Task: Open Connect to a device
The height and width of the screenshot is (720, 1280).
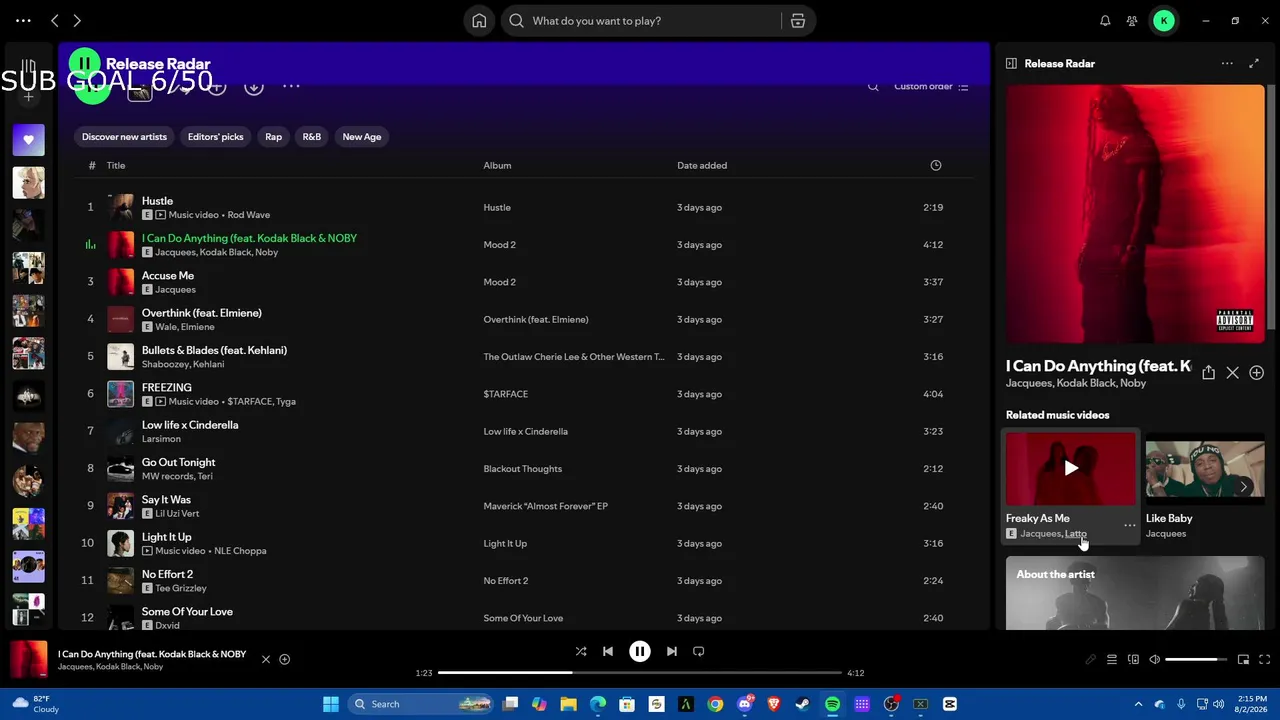Action: point(1133,660)
